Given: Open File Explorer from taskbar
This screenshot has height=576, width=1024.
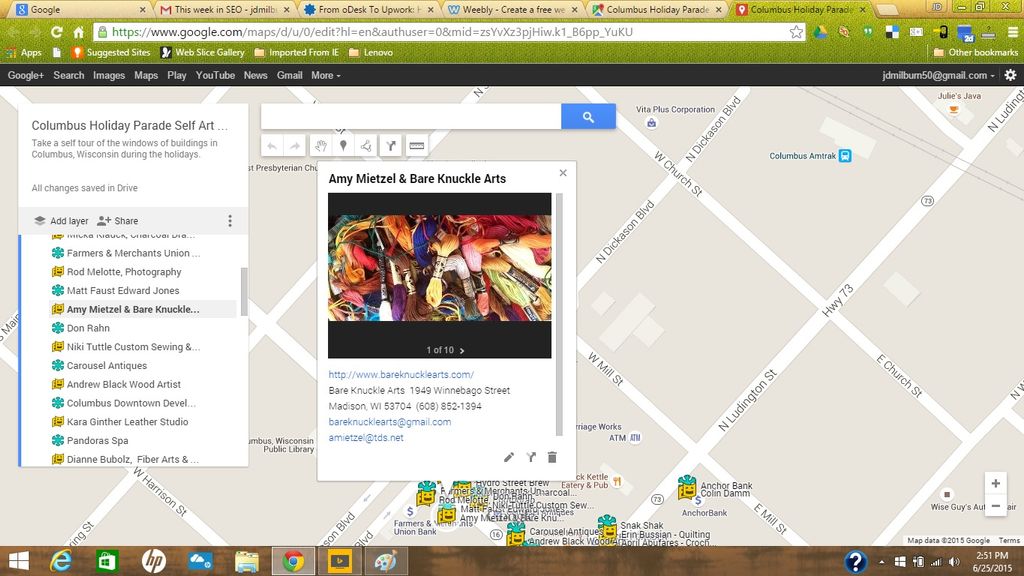Looking at the screenshot, I should click(x=247, y=561).
